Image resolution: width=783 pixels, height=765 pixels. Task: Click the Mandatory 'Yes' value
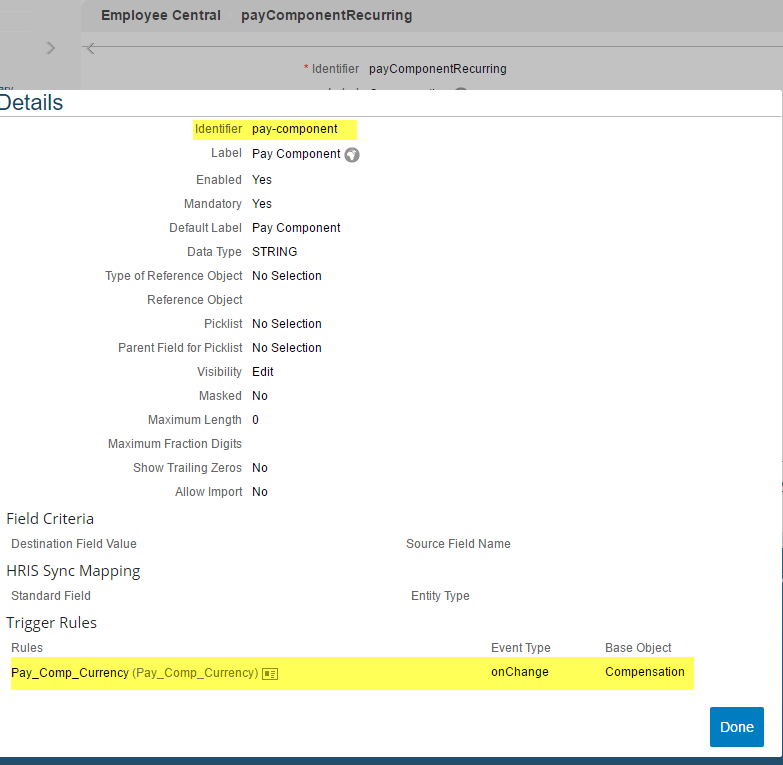(262, 204)
